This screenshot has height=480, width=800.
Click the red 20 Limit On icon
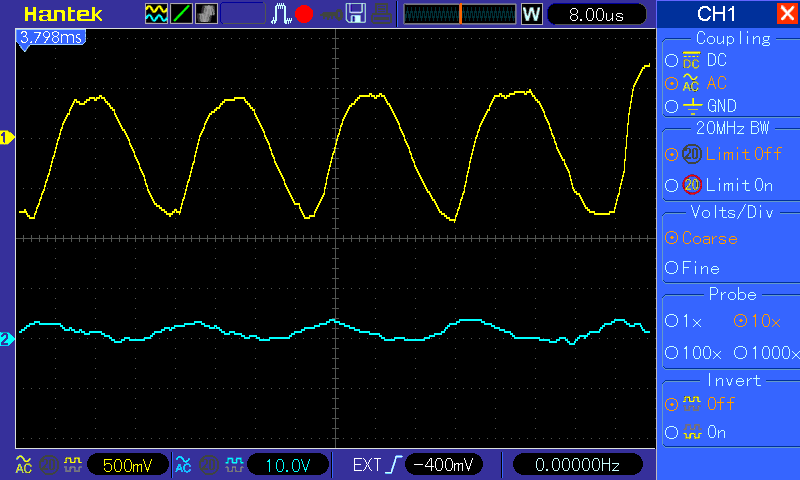pyautogui.click(x=692, y=185)
